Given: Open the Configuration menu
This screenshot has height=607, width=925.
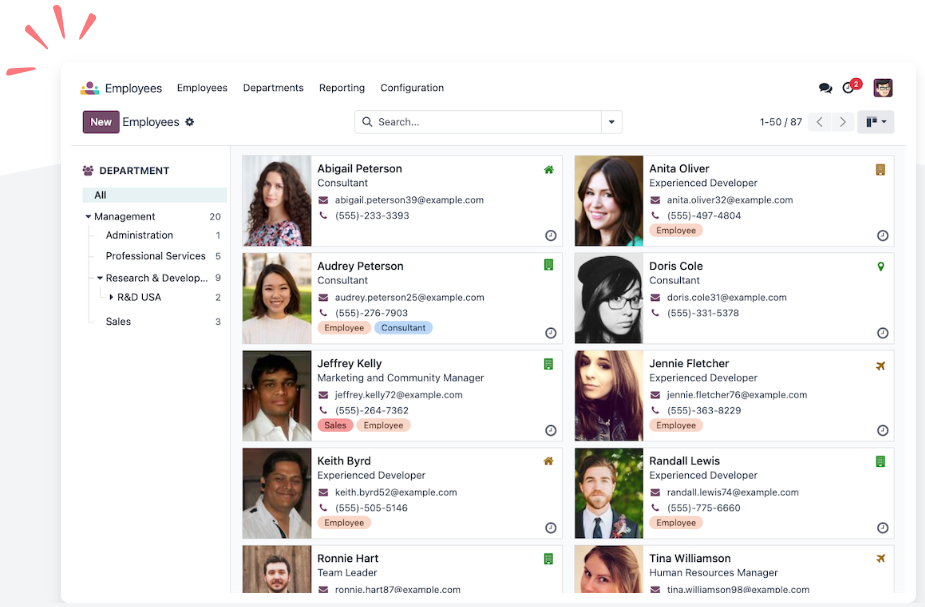Looking at the screenshot, I should 412,88.
